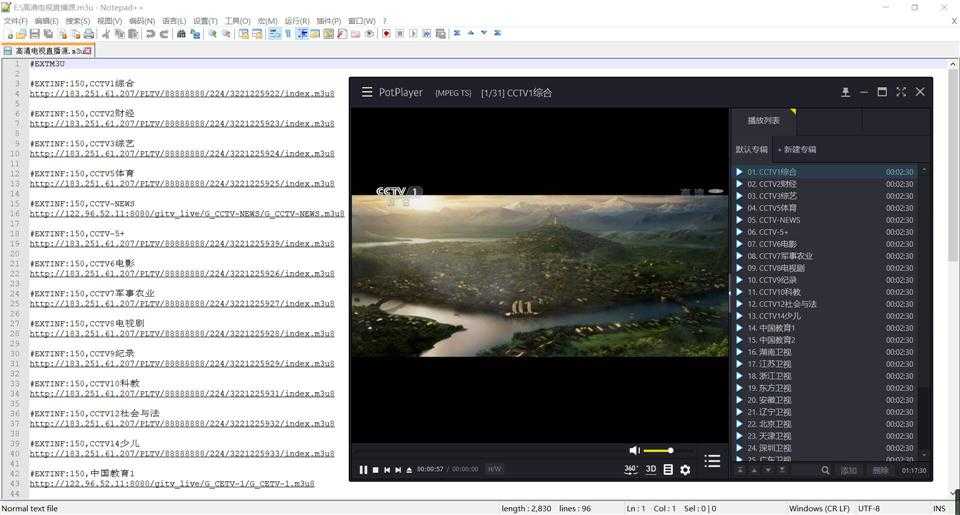
Task: Undo the last edit in Notepad++
Action: pyautogui.click(x=150, y=34)
